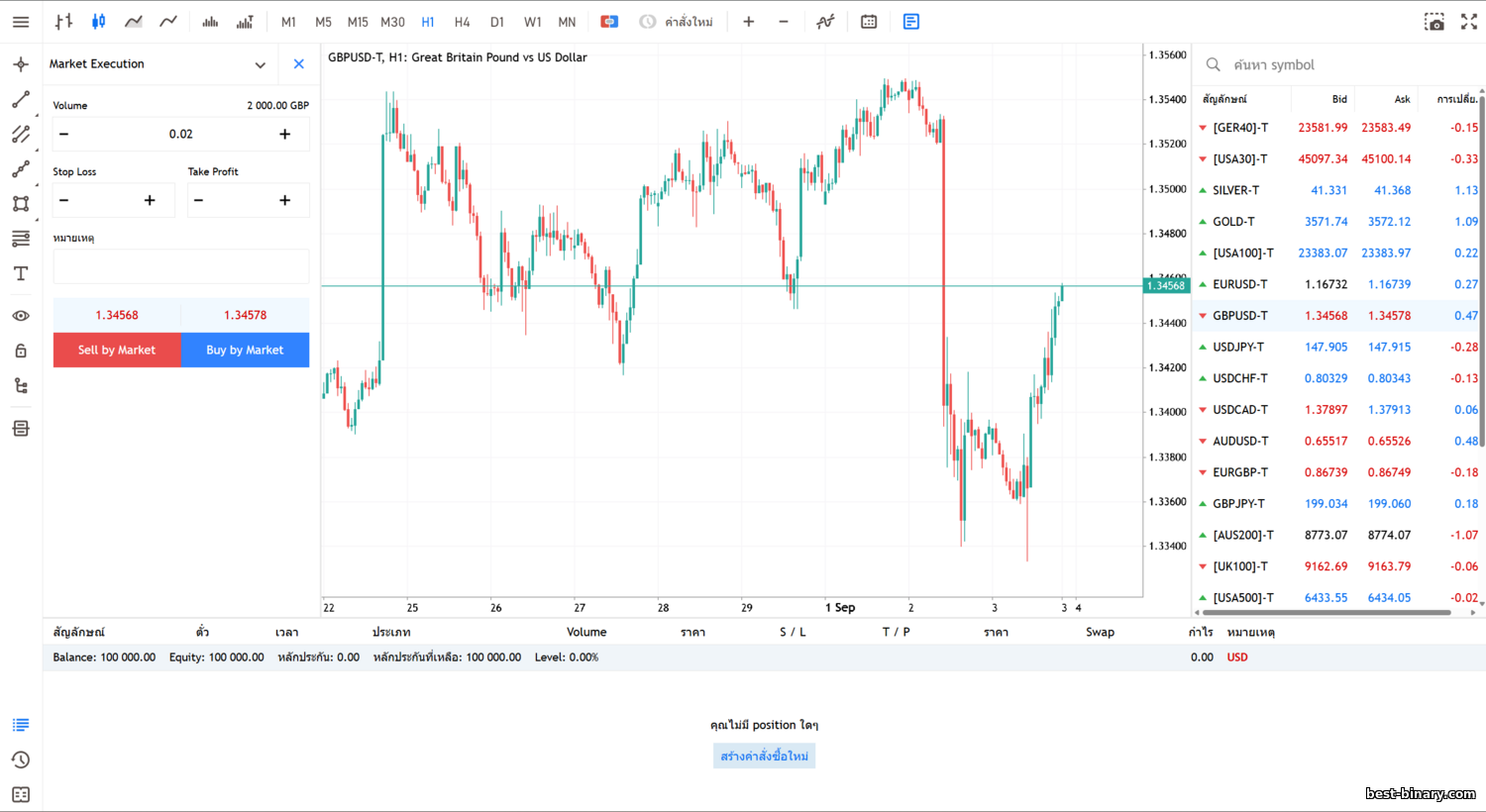The width and height of the screenshot is (1486, 812).
Task: Click the symbol search input field
Action: click(x=1337, y=65)
